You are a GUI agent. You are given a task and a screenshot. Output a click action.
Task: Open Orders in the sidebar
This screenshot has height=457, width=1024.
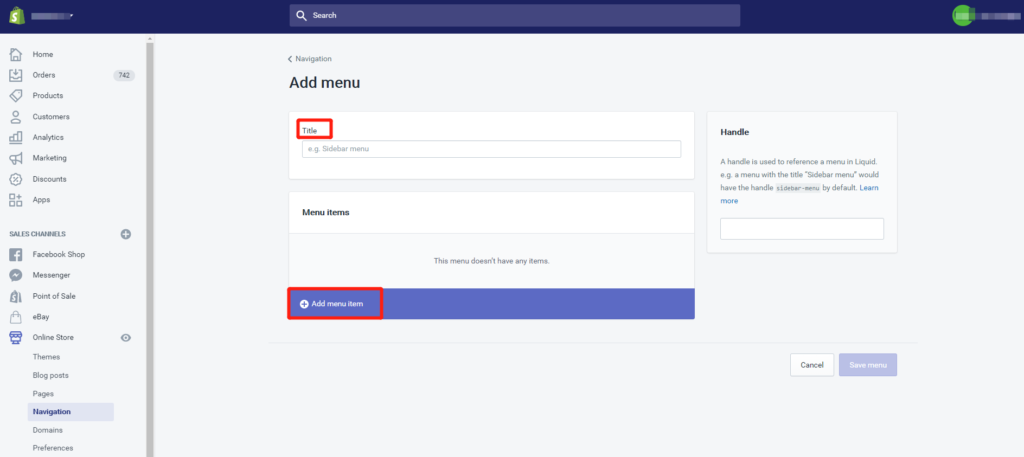point(44,75)
